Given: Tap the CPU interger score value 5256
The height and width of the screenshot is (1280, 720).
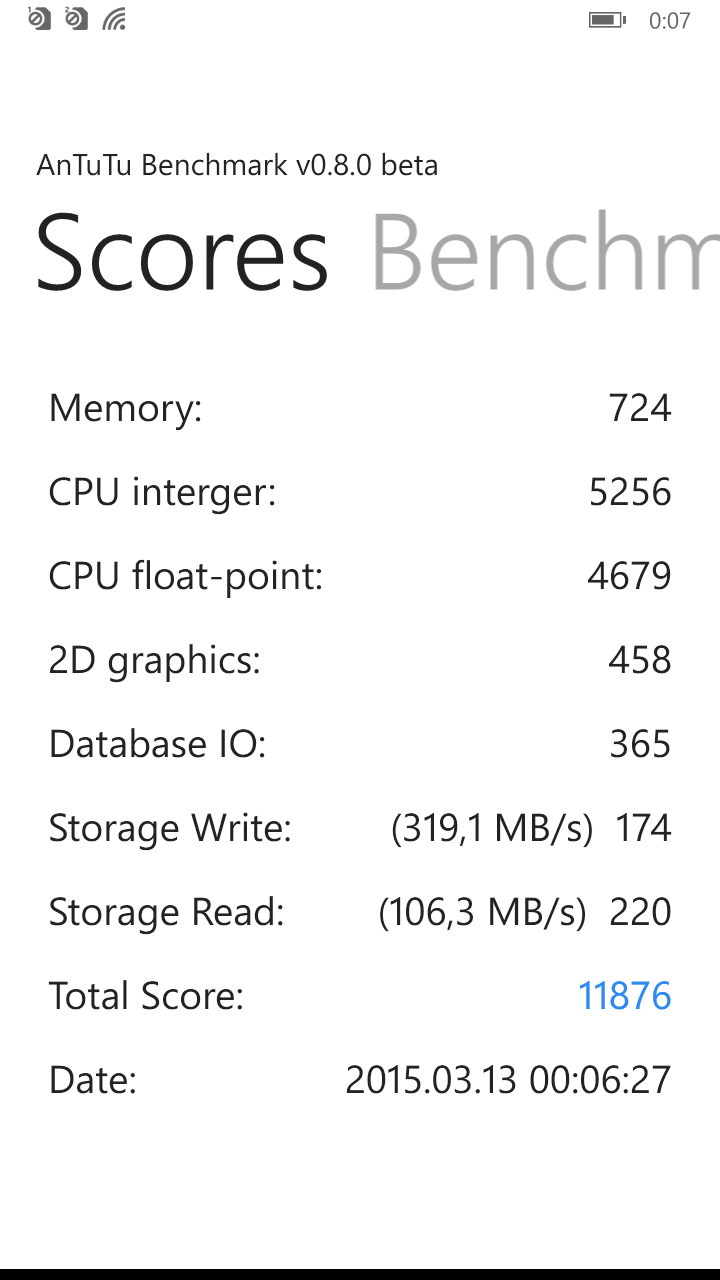Looking at the screenshot, I should (x=629, y=492).
